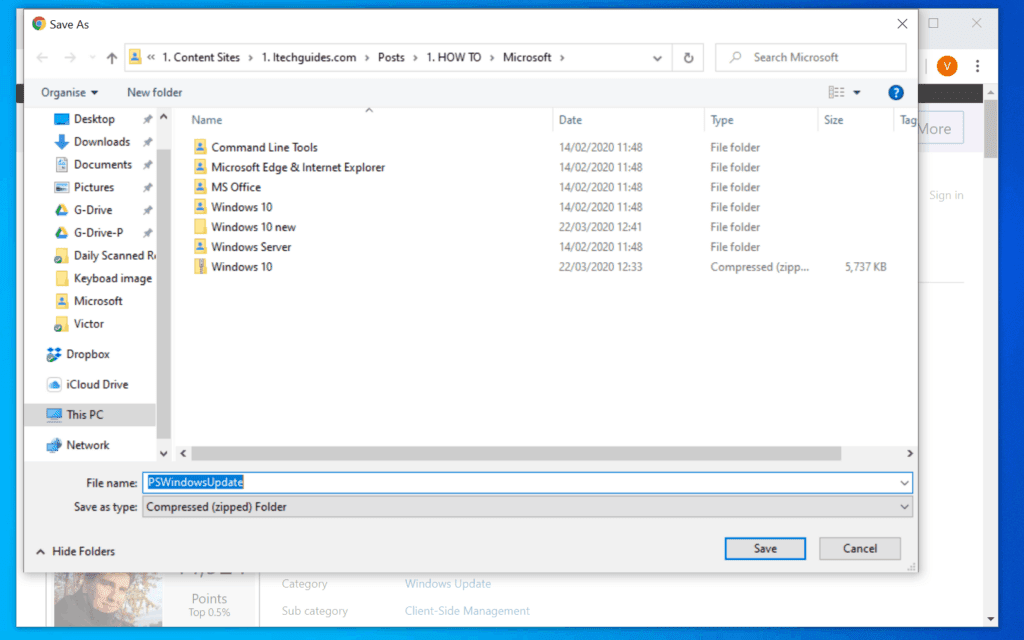Select Desktop in the navigation pane

94,119
